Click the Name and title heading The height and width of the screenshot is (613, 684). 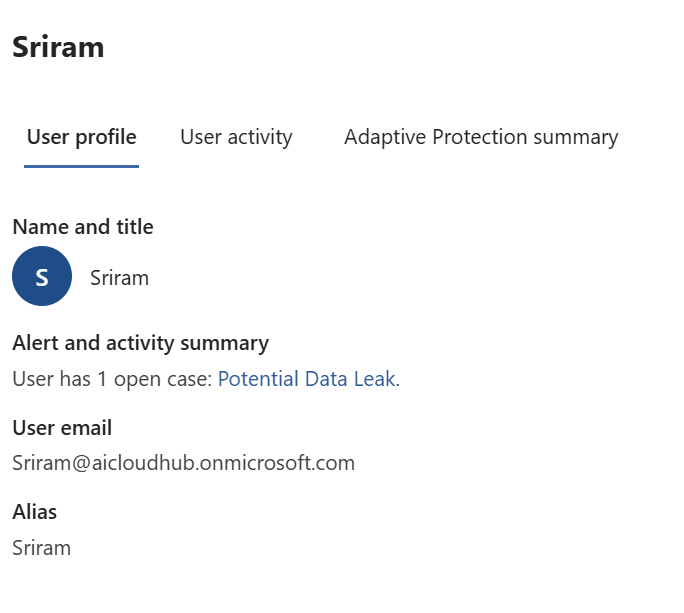[83, 227]
